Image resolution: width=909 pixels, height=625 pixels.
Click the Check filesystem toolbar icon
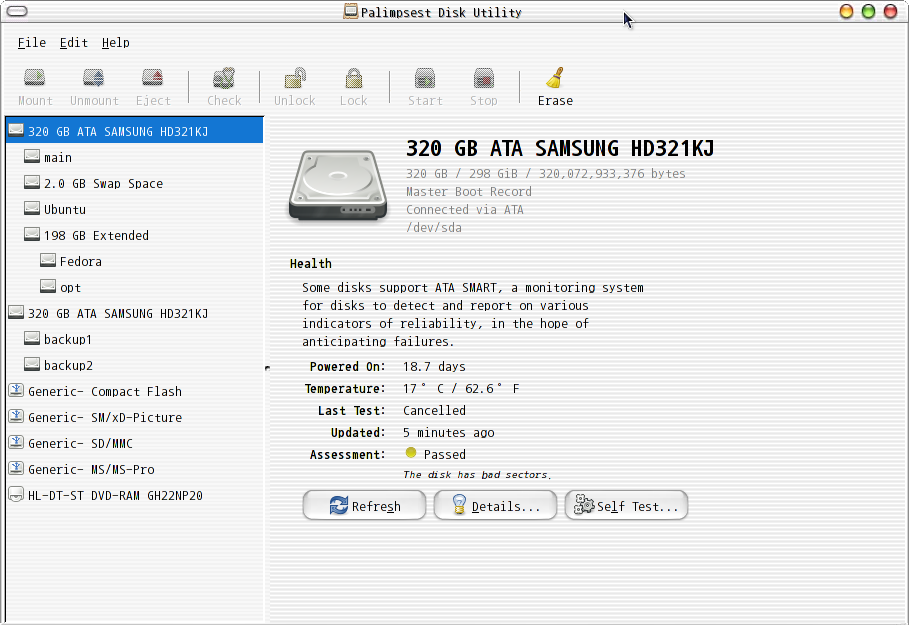[224, 78]
